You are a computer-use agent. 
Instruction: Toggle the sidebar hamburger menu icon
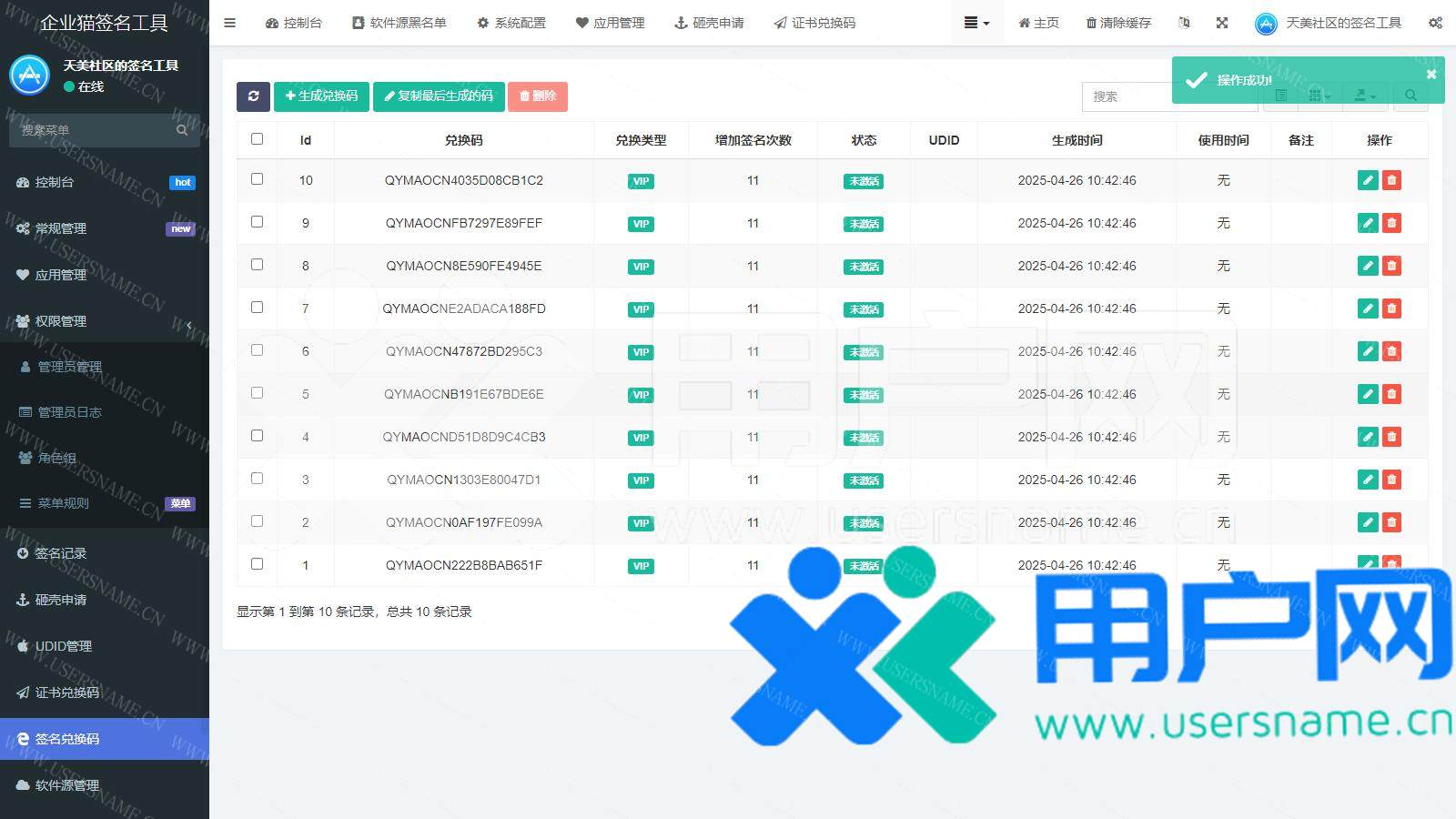pos(229,23)
